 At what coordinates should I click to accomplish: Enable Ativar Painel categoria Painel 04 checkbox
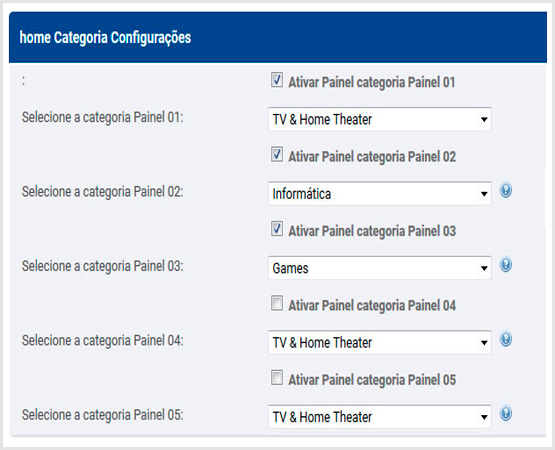point(277,303)
